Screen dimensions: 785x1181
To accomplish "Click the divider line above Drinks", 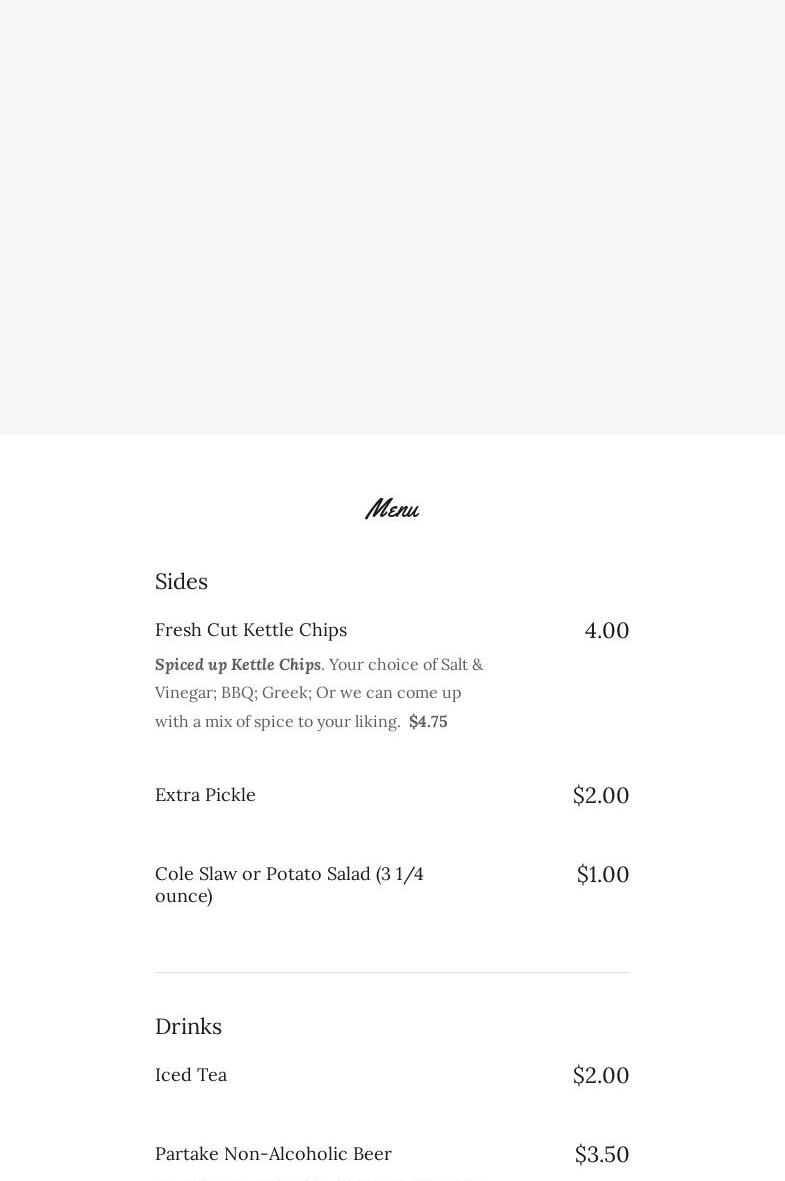I will pyautogui.click(x=392, y=972).
